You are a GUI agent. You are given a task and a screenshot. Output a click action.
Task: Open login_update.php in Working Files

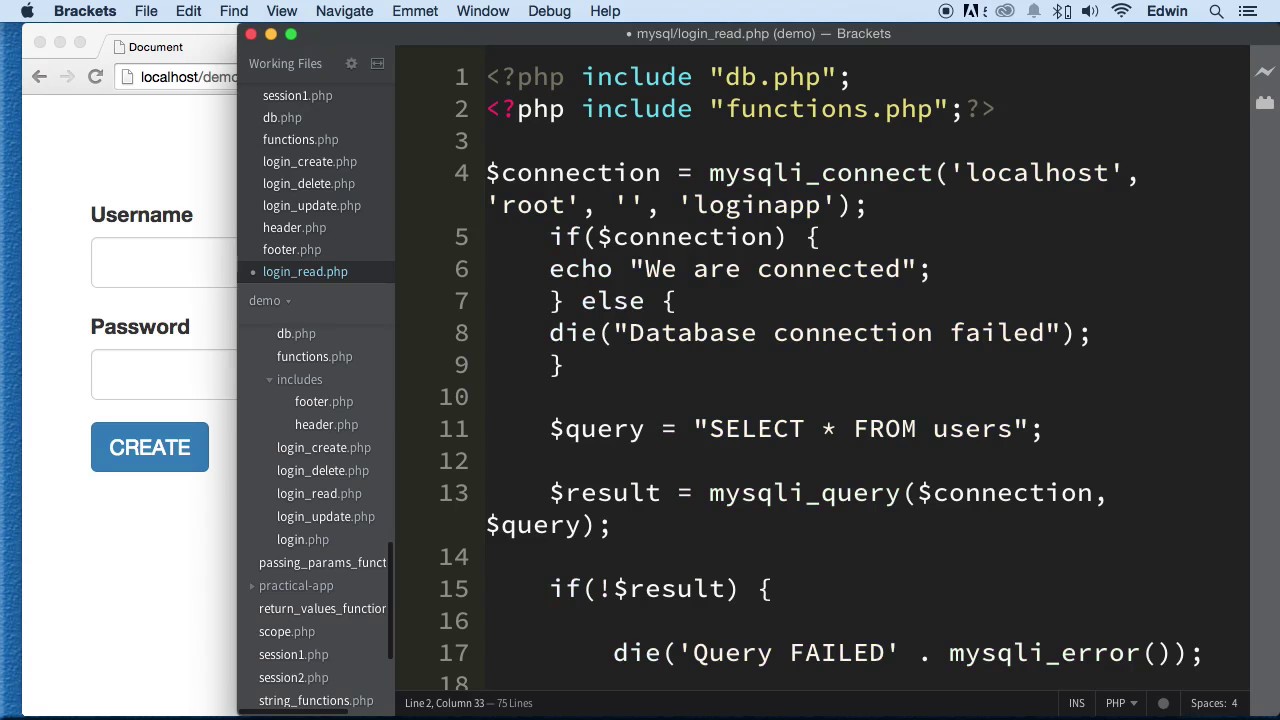311,206
